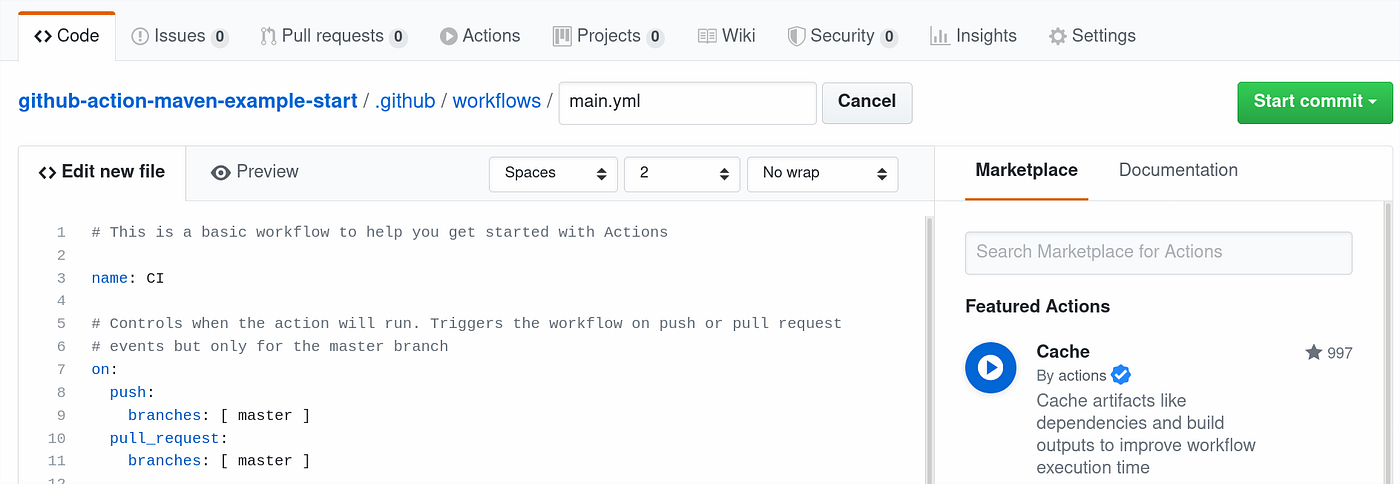Click the verified badge beside actions

(x=1121, y=375)
